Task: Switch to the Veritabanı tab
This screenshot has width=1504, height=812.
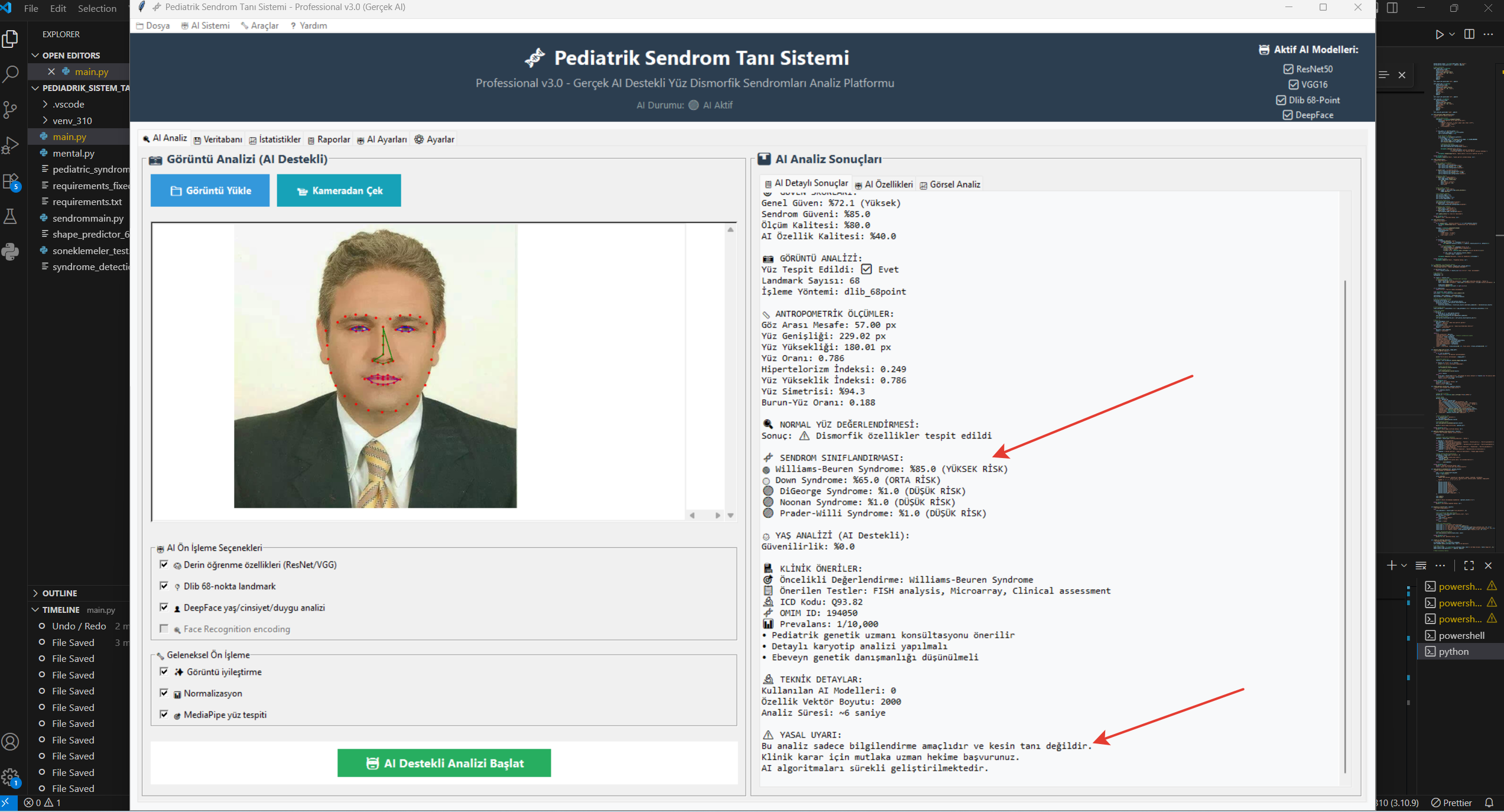Action: tap(218, 139)
